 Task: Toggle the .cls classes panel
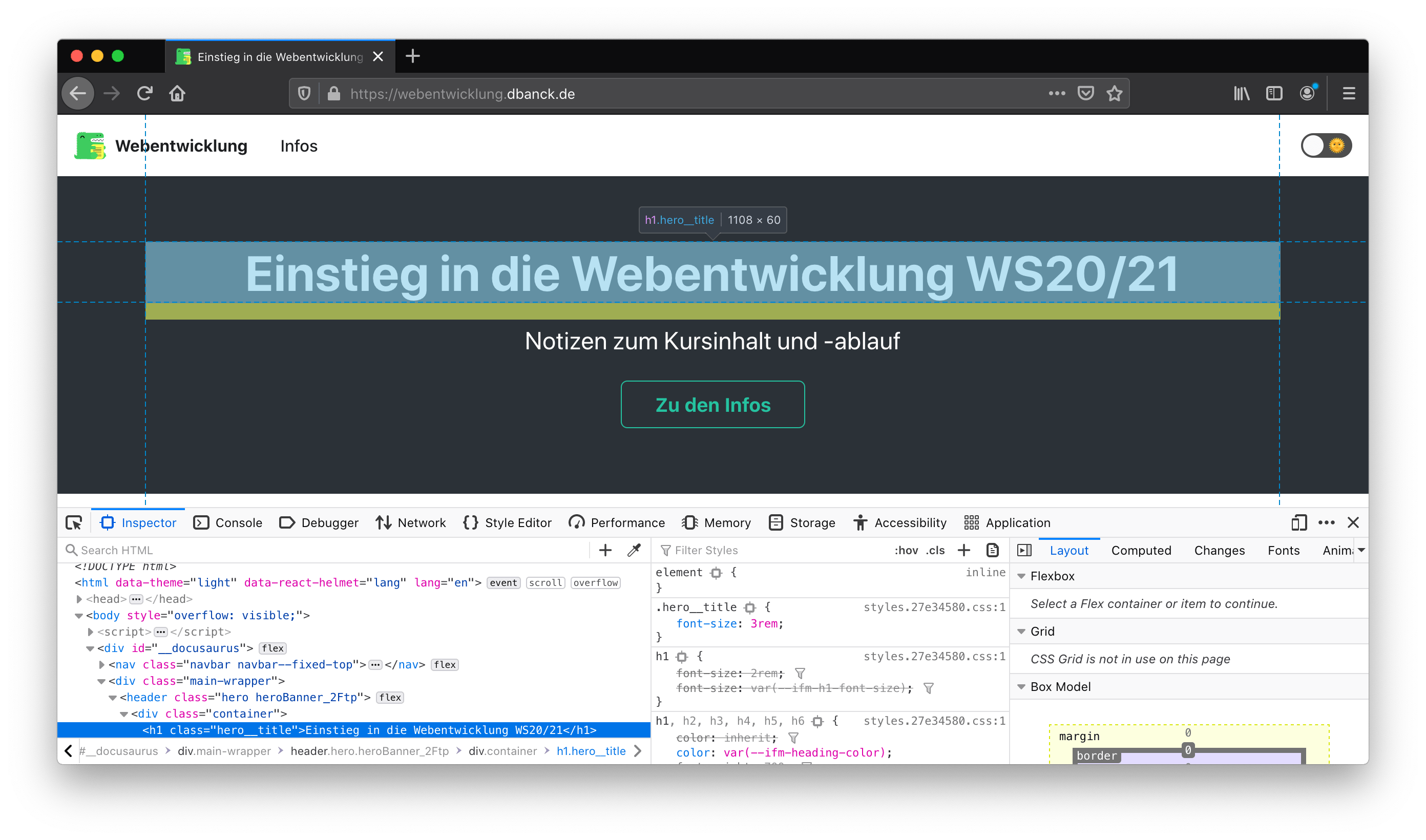click(935, 550)
